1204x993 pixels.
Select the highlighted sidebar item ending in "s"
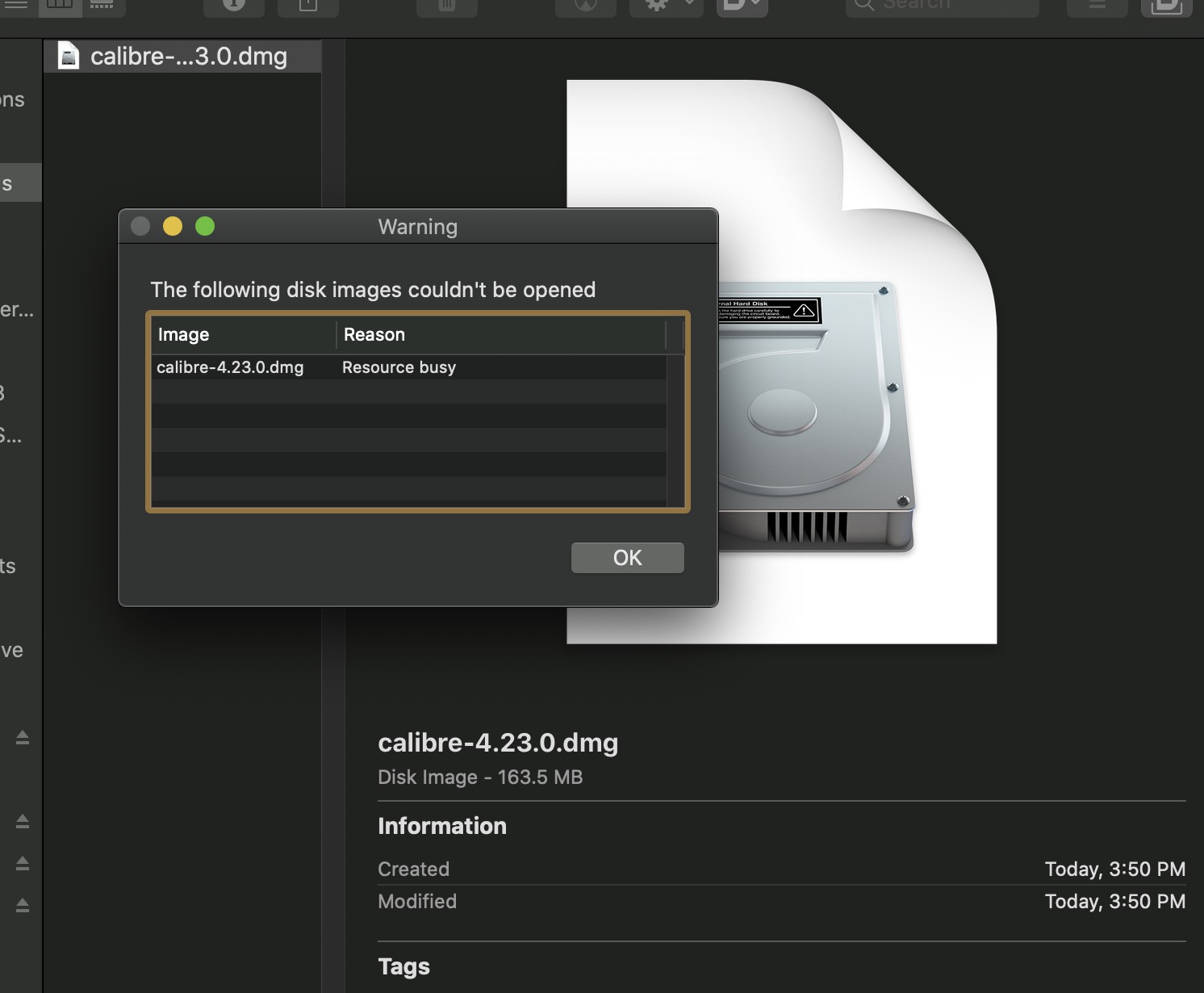16,183
